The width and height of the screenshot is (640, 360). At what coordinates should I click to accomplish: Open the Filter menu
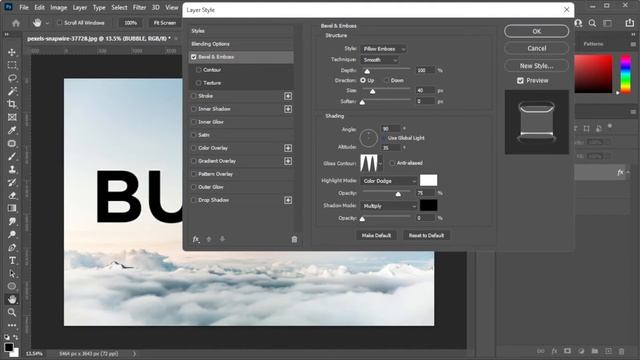pyautogui.click(x=139, y=7)
